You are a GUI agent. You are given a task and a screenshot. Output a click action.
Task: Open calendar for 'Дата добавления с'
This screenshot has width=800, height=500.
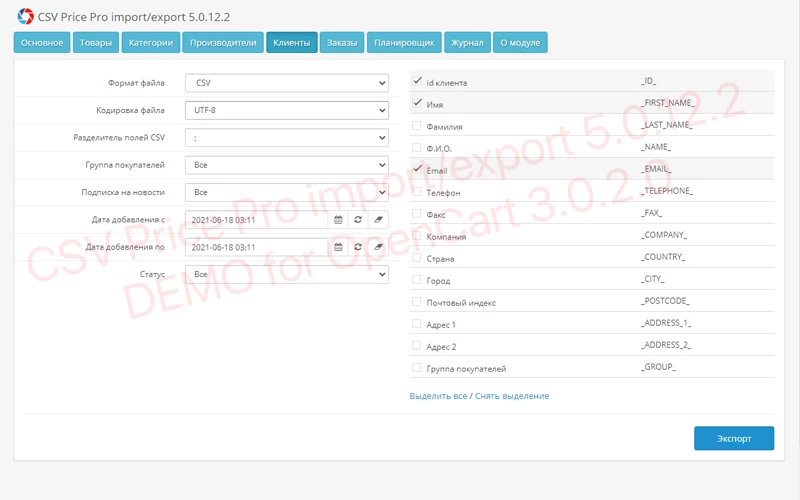click(338, 219)
